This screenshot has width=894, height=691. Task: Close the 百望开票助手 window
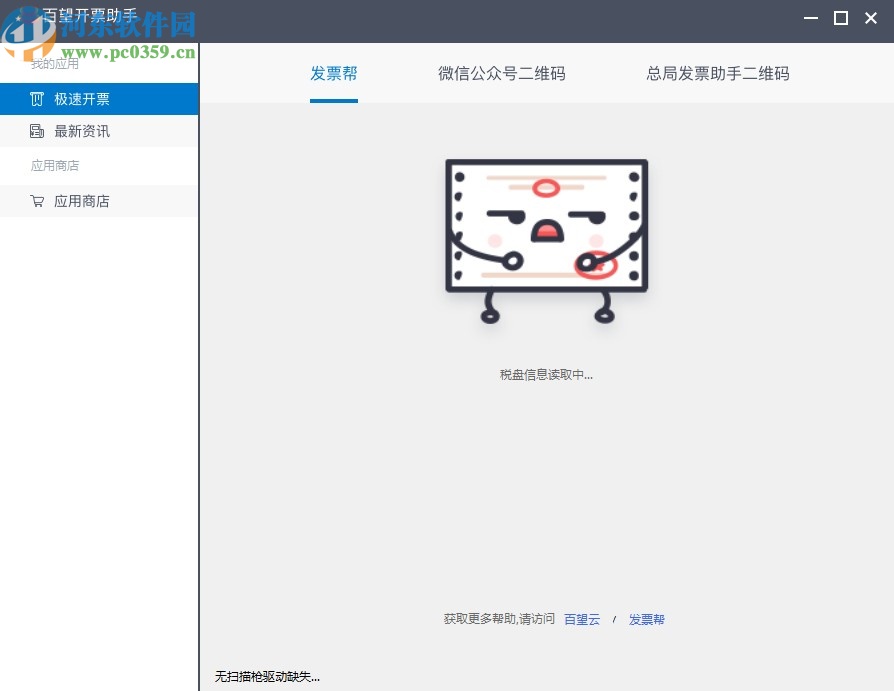click(x=871, y=18)
